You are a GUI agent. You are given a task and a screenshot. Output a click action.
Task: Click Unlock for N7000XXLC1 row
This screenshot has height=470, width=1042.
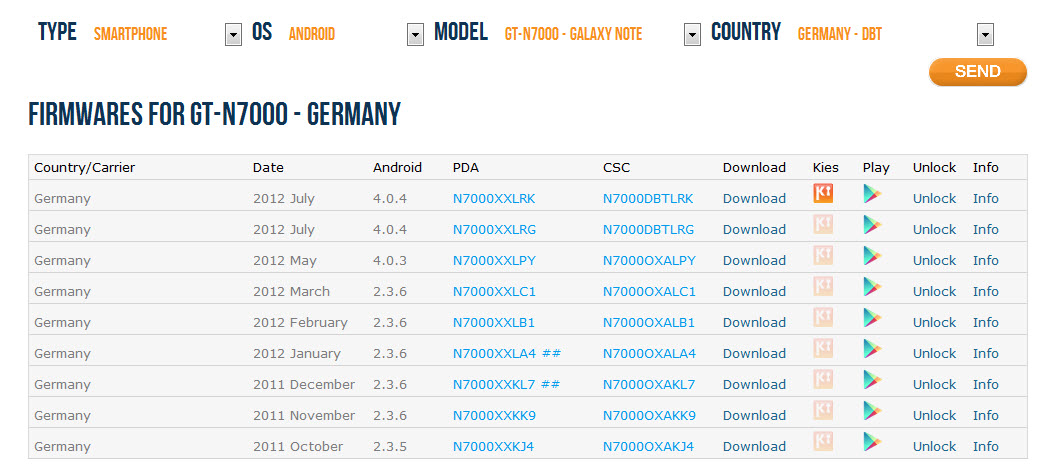934,291
